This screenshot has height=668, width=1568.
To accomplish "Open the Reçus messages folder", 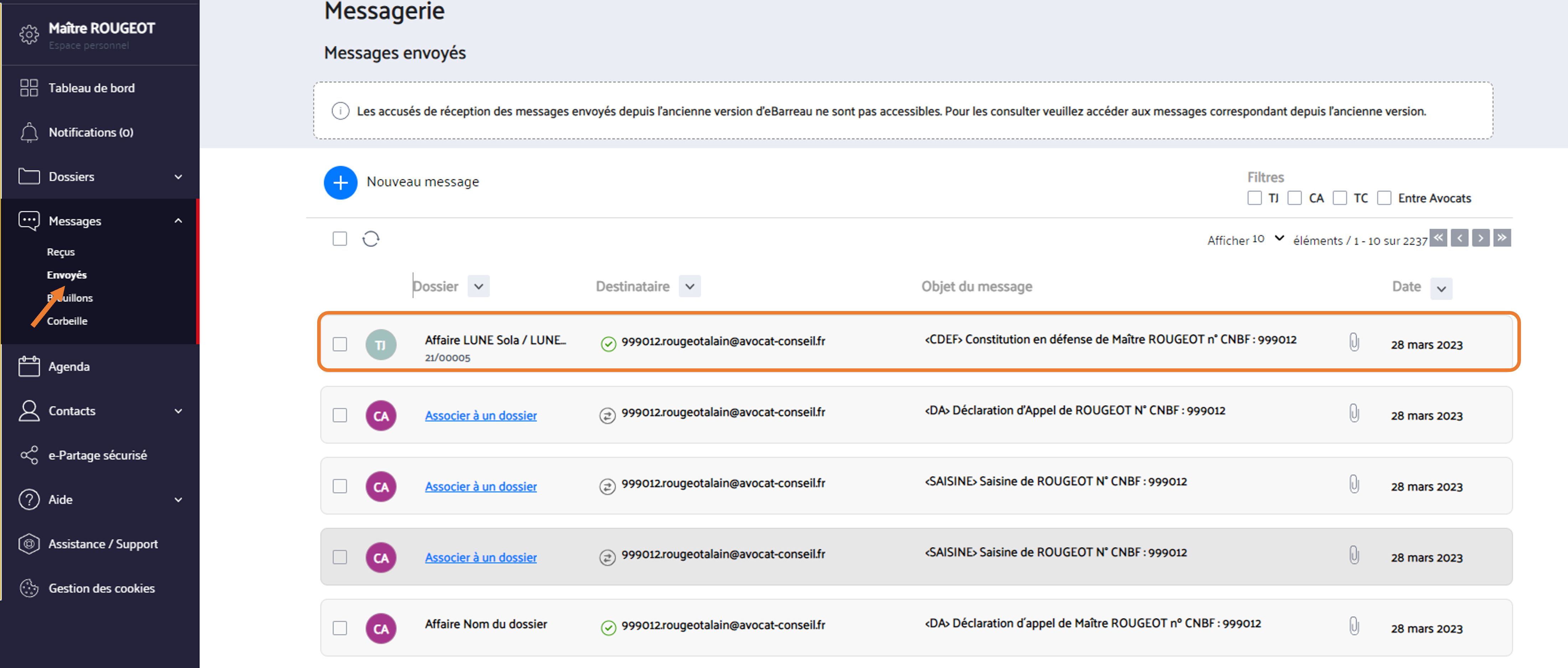I will (x=61, y=252).
